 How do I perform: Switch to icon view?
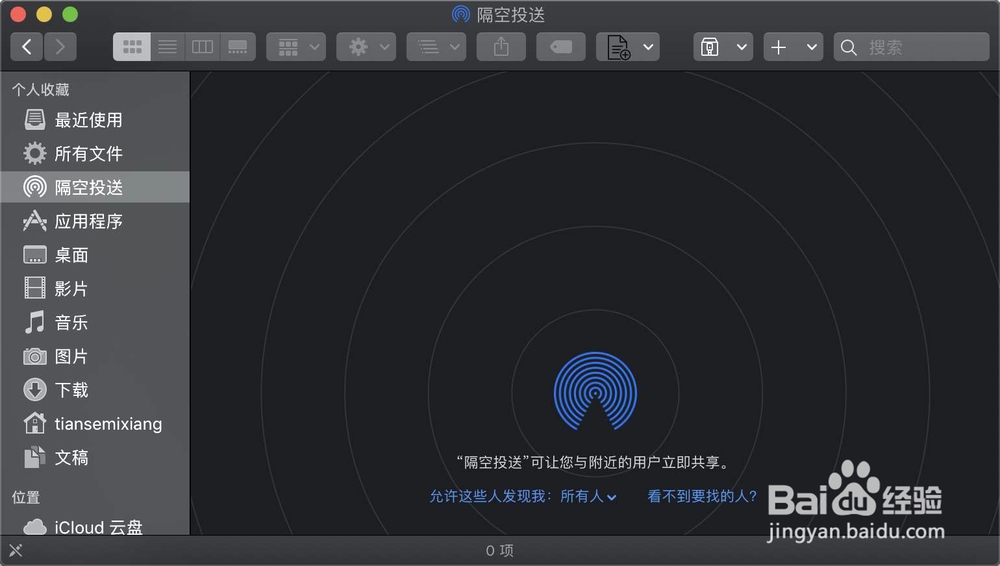point(132,47)
